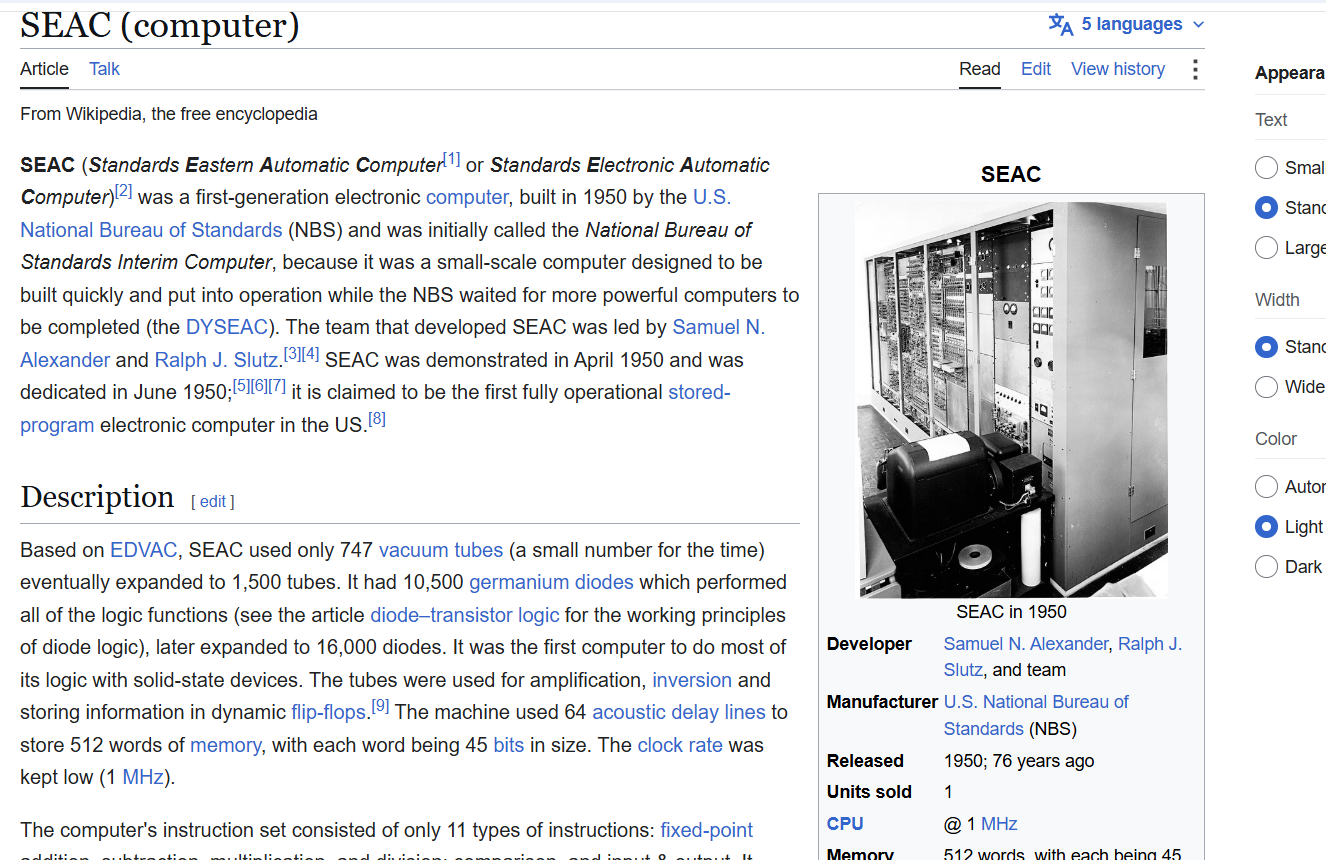Open the germanium diodes link
The height and width of the screenshot is (860, 1326).
[x=551, y=582]
